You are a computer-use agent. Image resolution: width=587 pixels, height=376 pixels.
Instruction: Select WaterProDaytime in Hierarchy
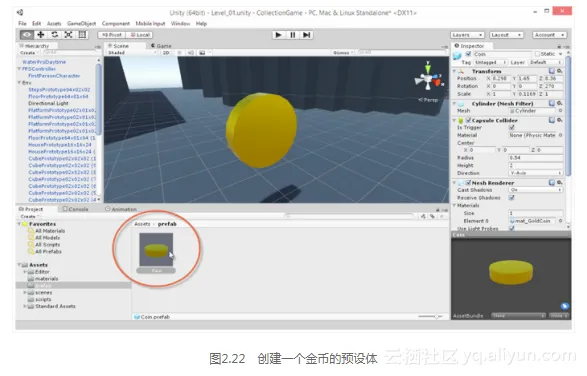point(44,62)
